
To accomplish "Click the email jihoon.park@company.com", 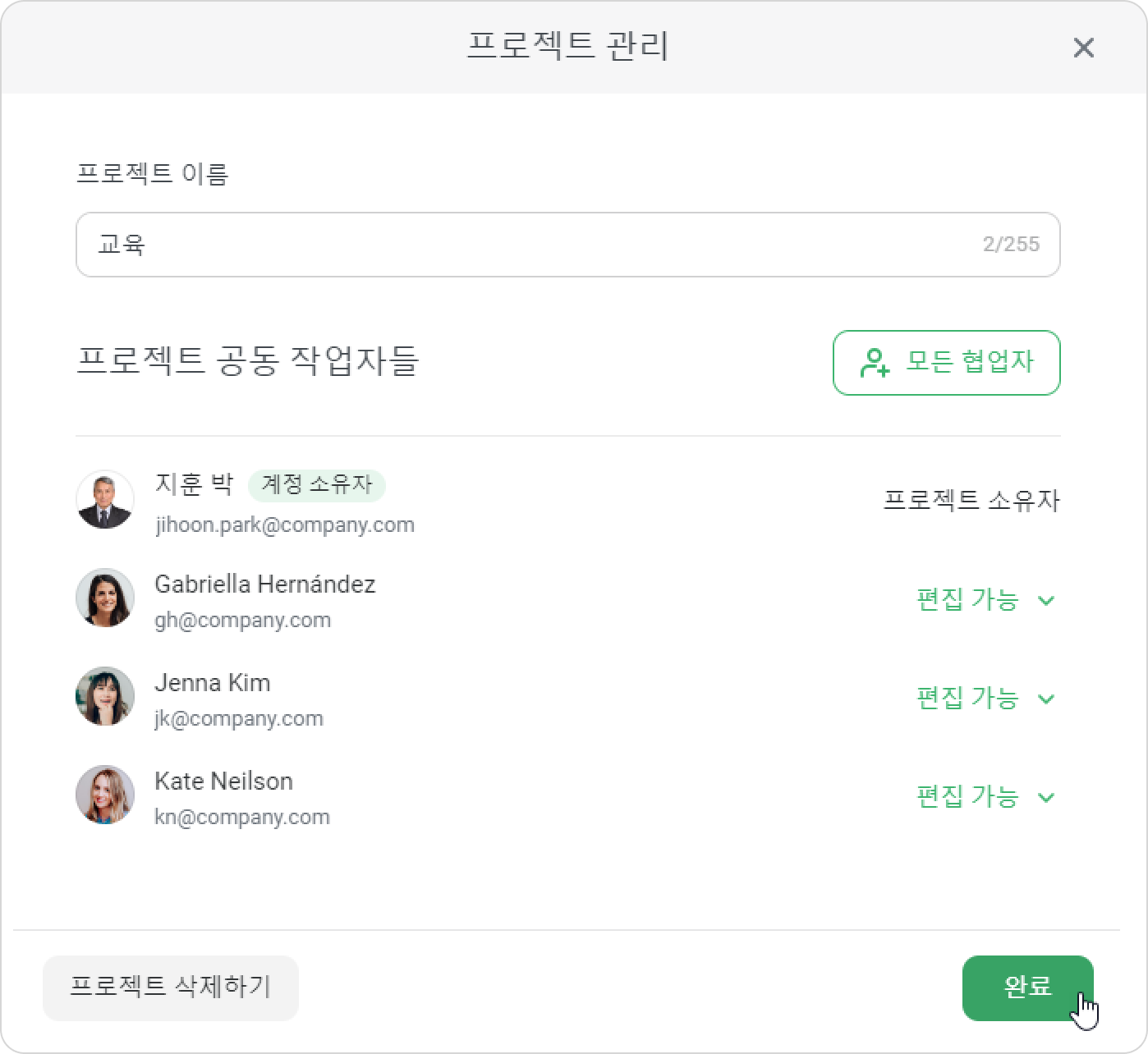I will coord(285,525).
